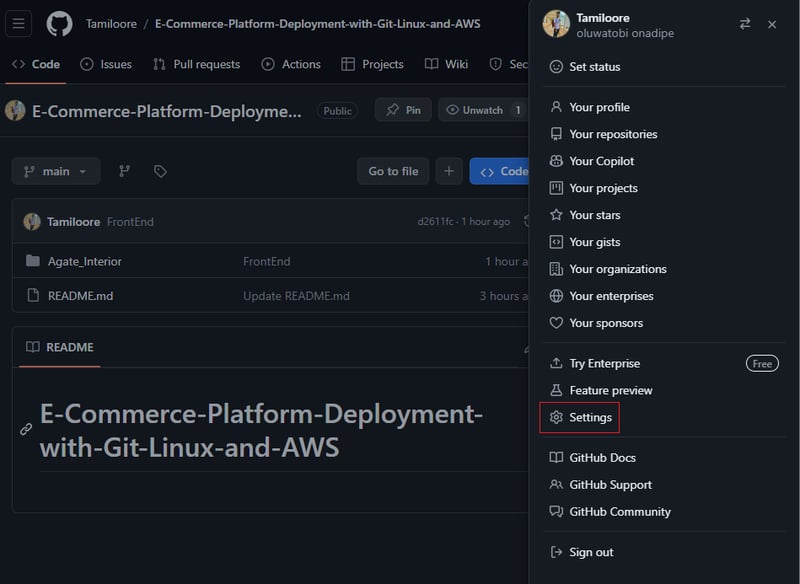
Task: Close the user menu panel
Action: coord(772,24)
